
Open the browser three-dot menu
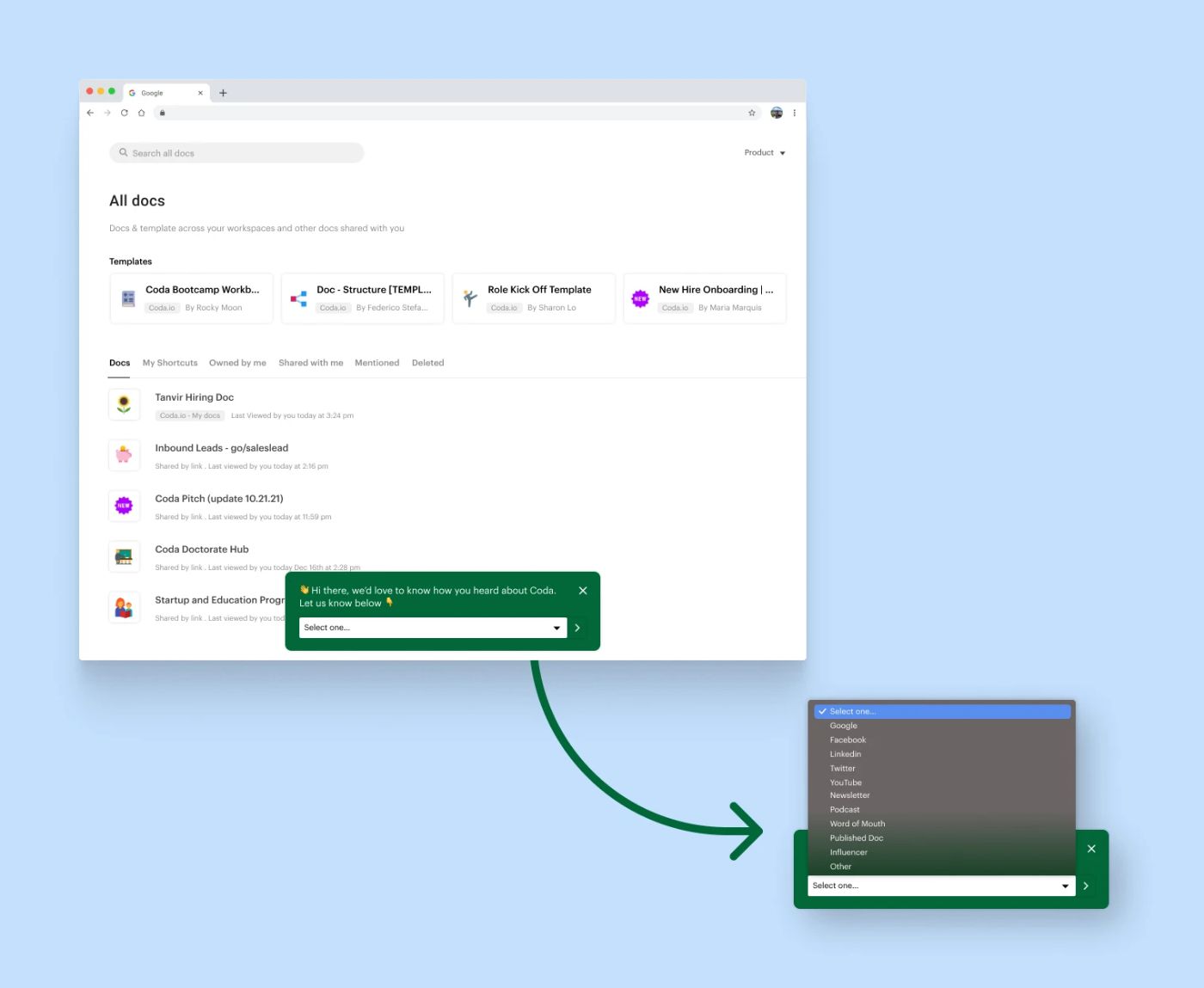coord(795,113)
